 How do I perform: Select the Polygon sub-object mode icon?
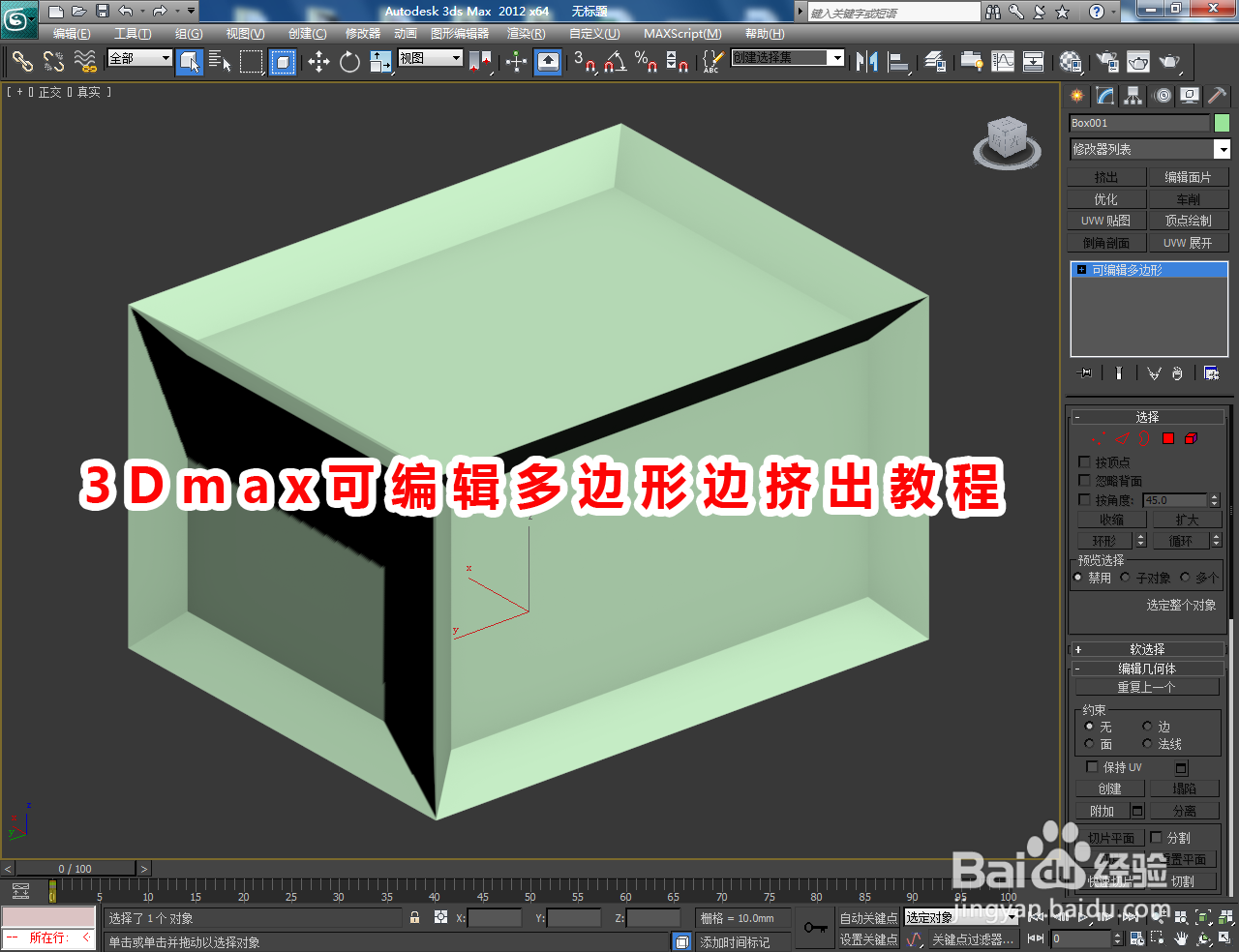1168,437
